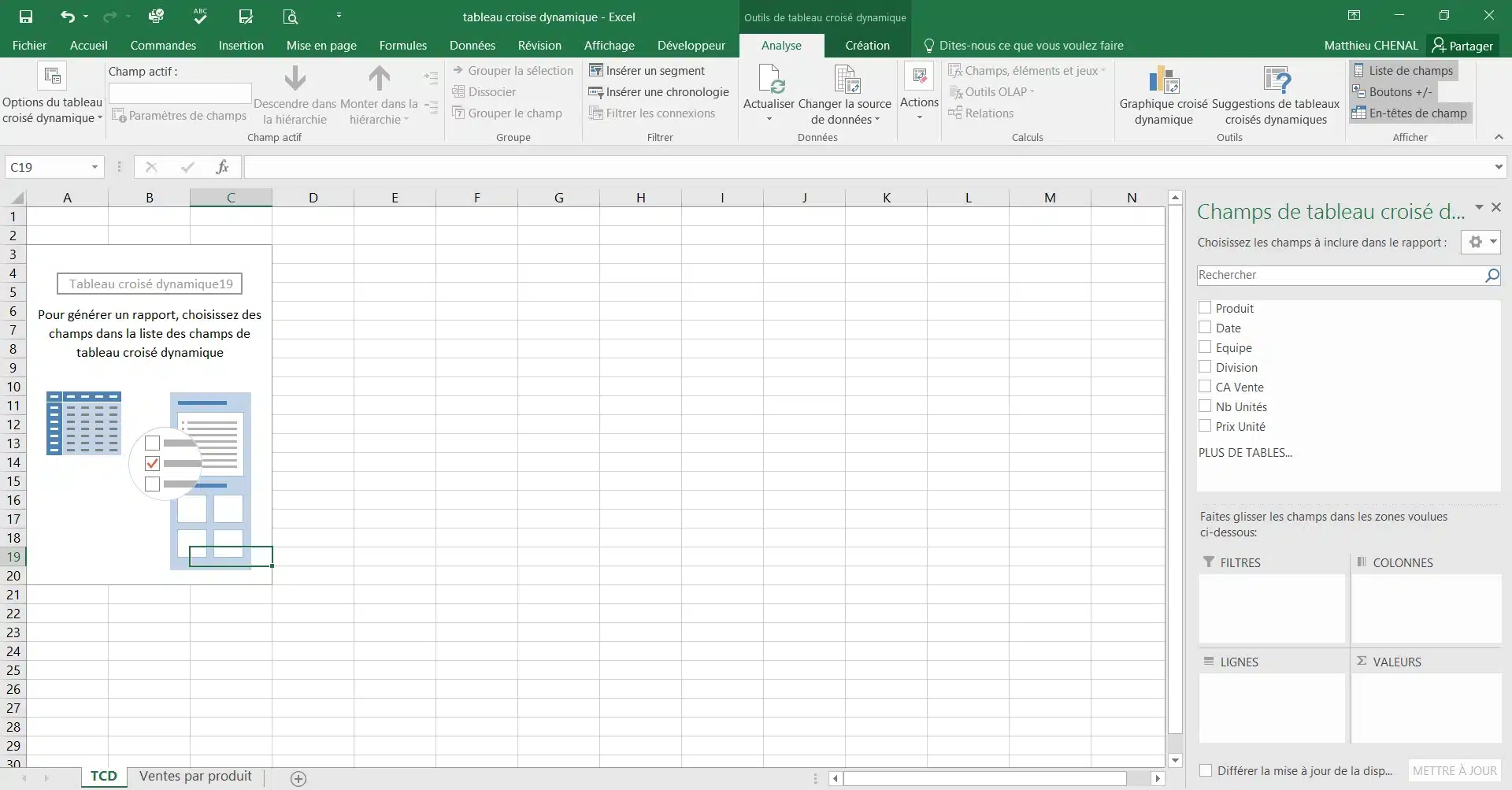
Task: Click Descendre dans la hiérarchie arrow
Action: coord(295,78)
